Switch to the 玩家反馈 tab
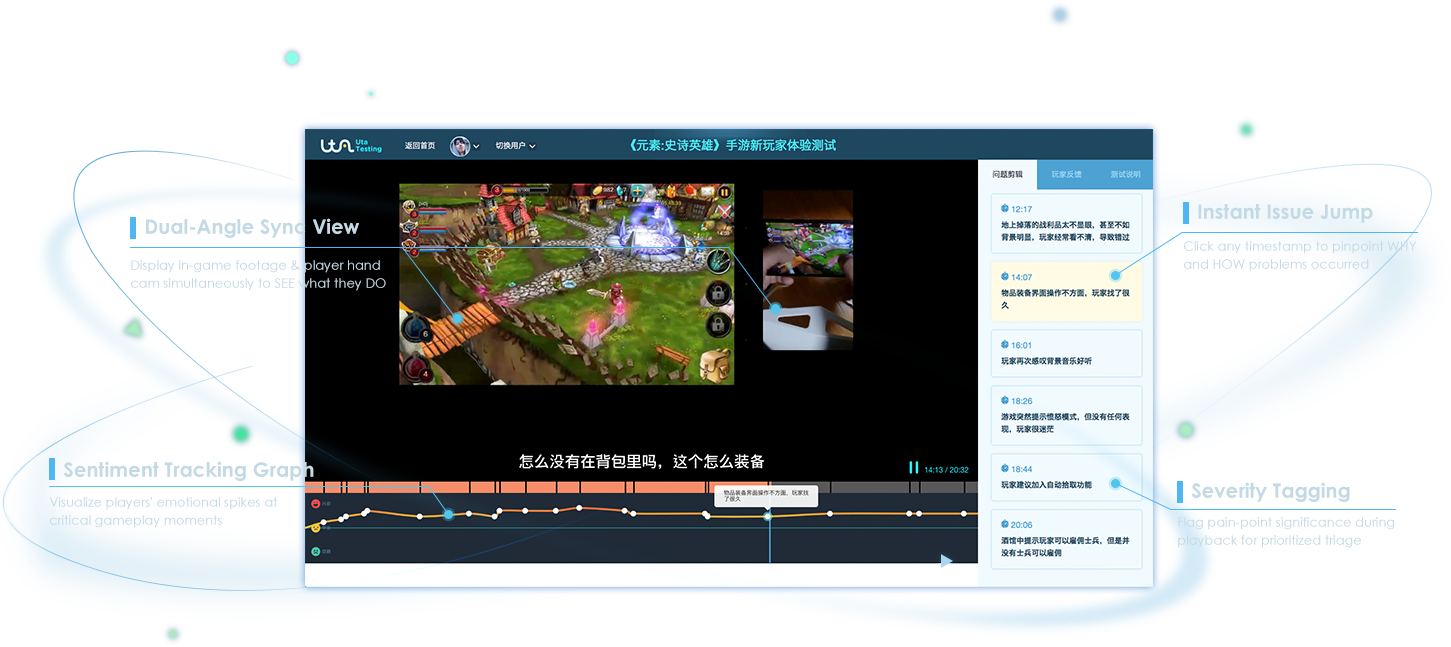Screen dimensions: 1451x647 [1066, 174]
